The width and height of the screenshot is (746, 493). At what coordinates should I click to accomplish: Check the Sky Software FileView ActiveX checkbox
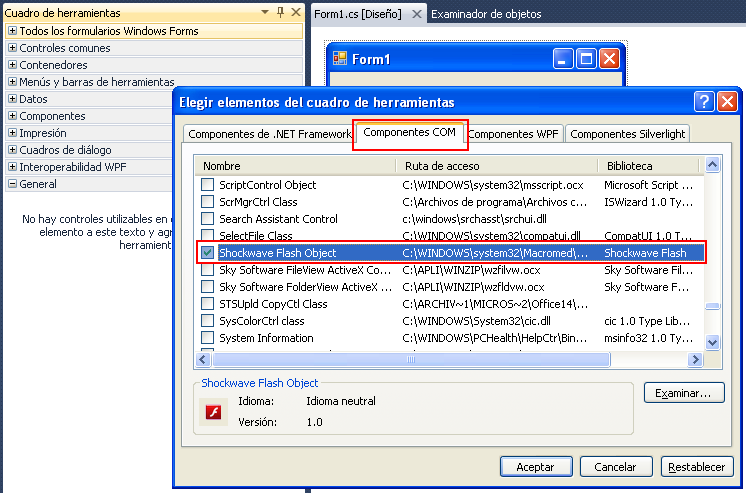click(207, 270)
